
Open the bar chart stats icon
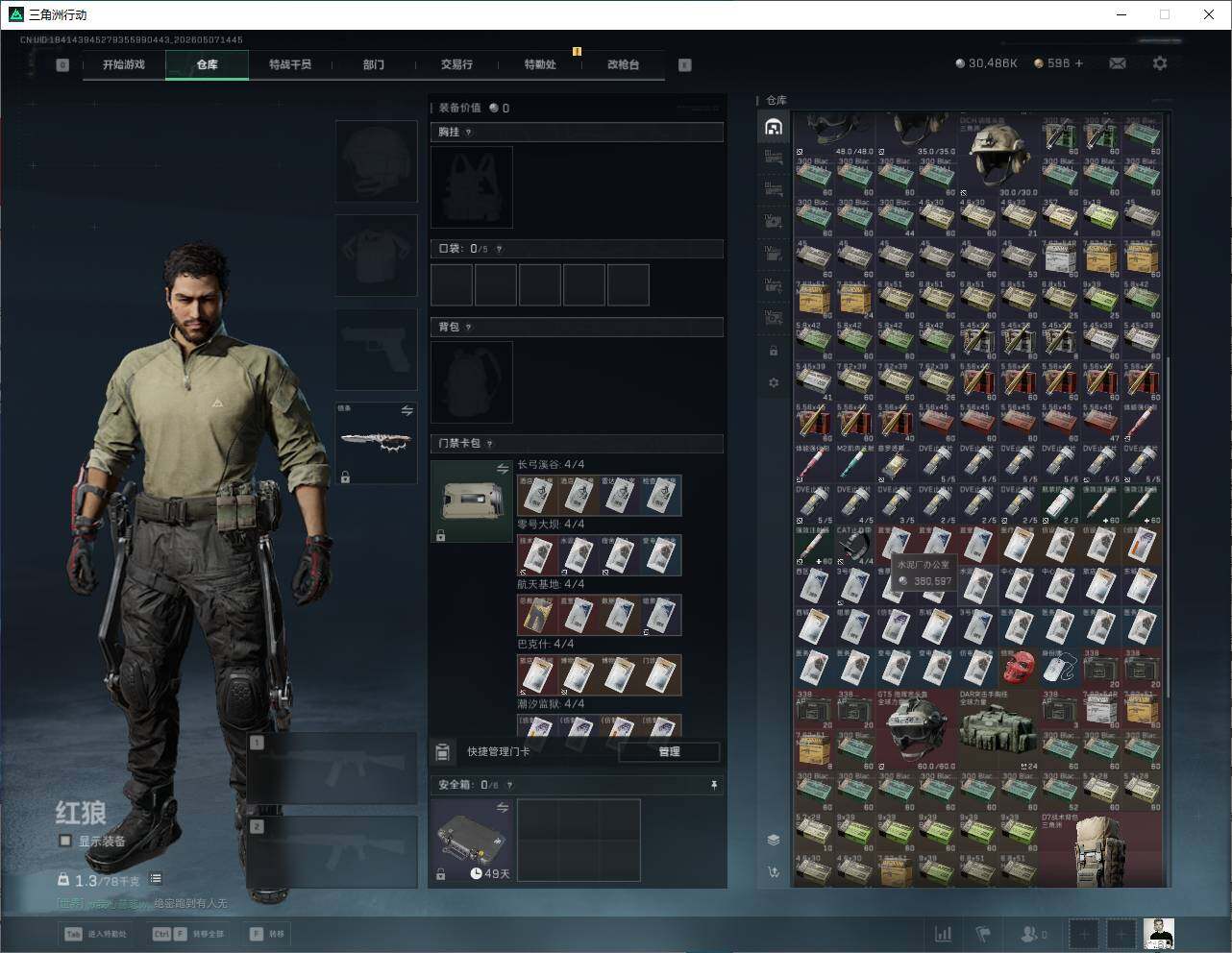click(x=944, y=934)
